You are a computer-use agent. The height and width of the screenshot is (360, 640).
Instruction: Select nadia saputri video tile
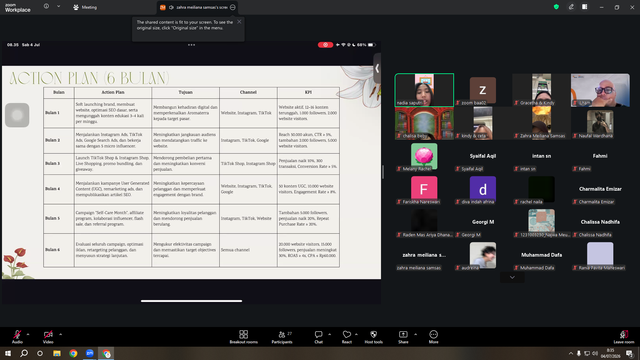pos(424,90)
